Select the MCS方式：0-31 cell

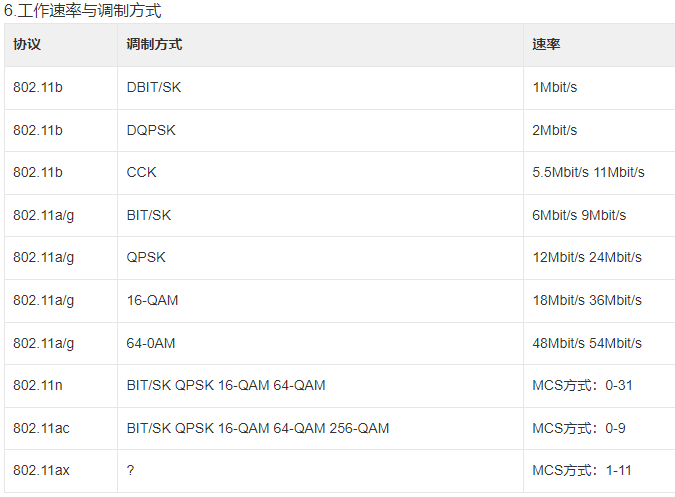[581, 385]
